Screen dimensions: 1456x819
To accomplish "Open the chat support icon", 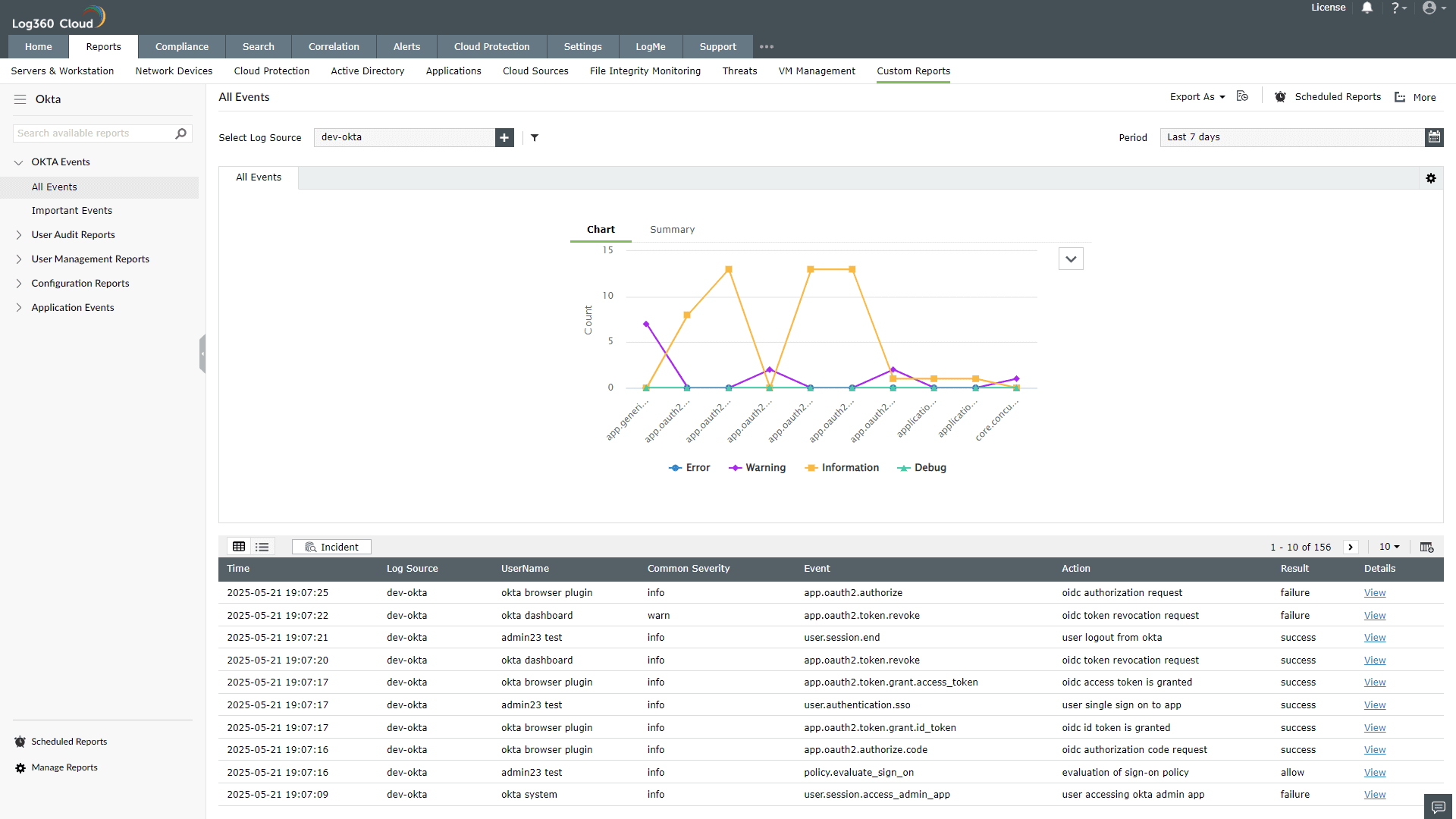I will [x=1438, y=807].
